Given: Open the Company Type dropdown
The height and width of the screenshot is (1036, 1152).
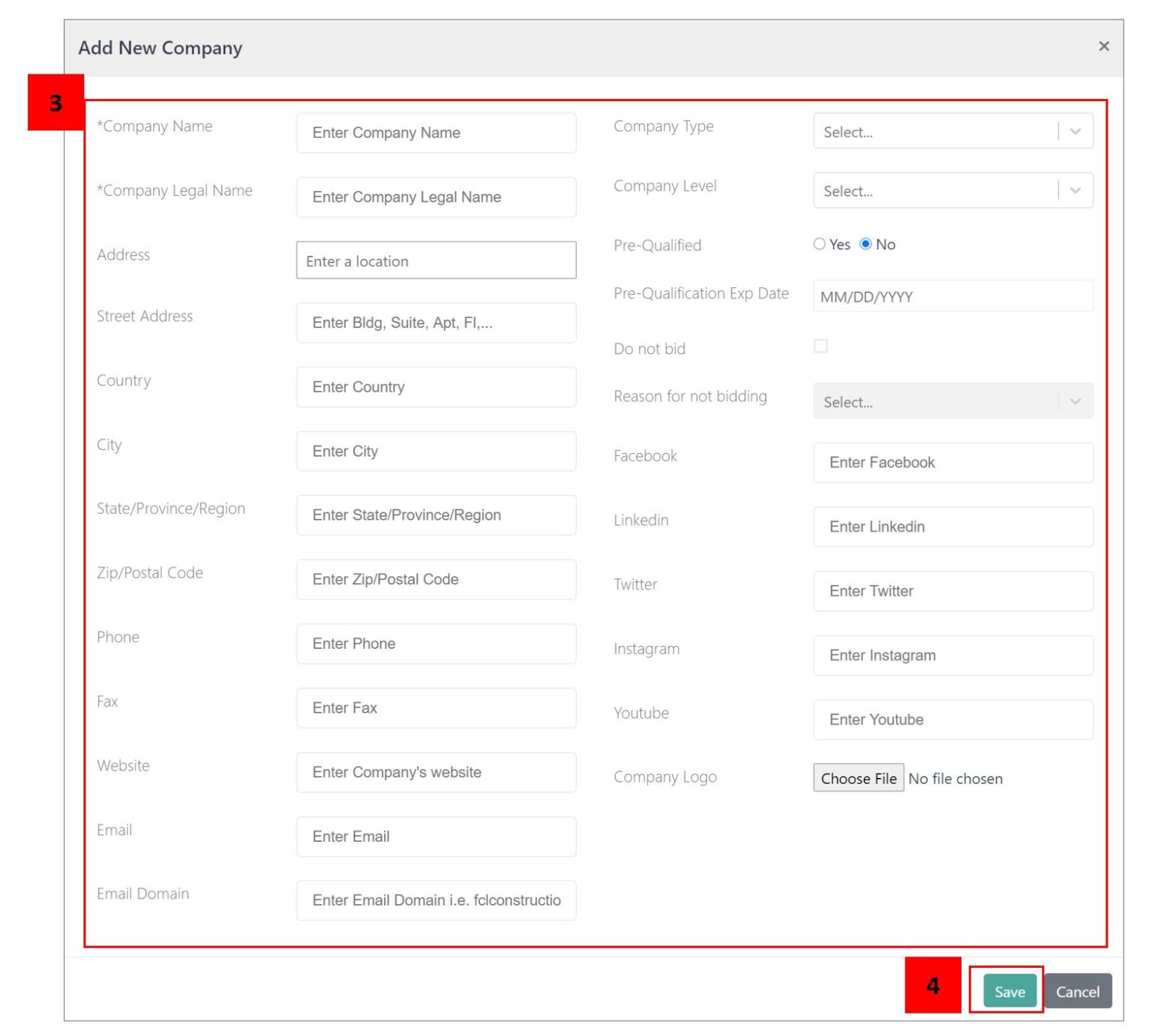Looking at the screenshot, I should coord(937,132).
